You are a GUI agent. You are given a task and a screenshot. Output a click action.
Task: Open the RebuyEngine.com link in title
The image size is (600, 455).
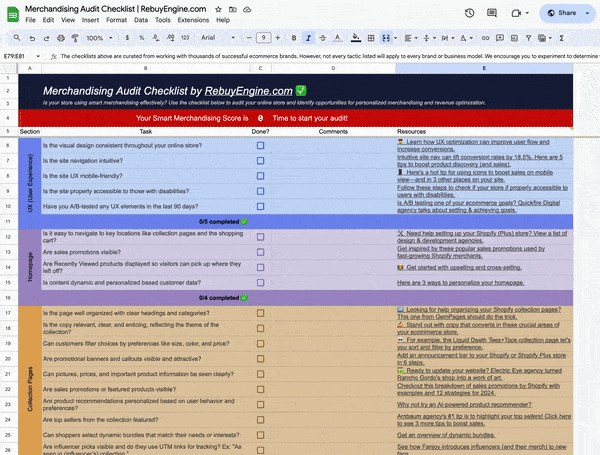coord(249,90)
